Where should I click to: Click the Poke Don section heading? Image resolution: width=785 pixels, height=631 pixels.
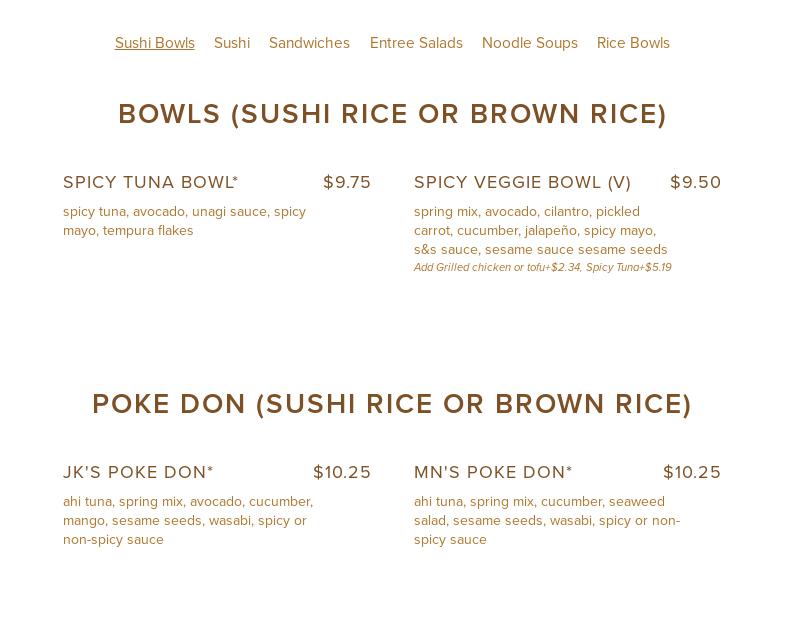click(392, 404)
